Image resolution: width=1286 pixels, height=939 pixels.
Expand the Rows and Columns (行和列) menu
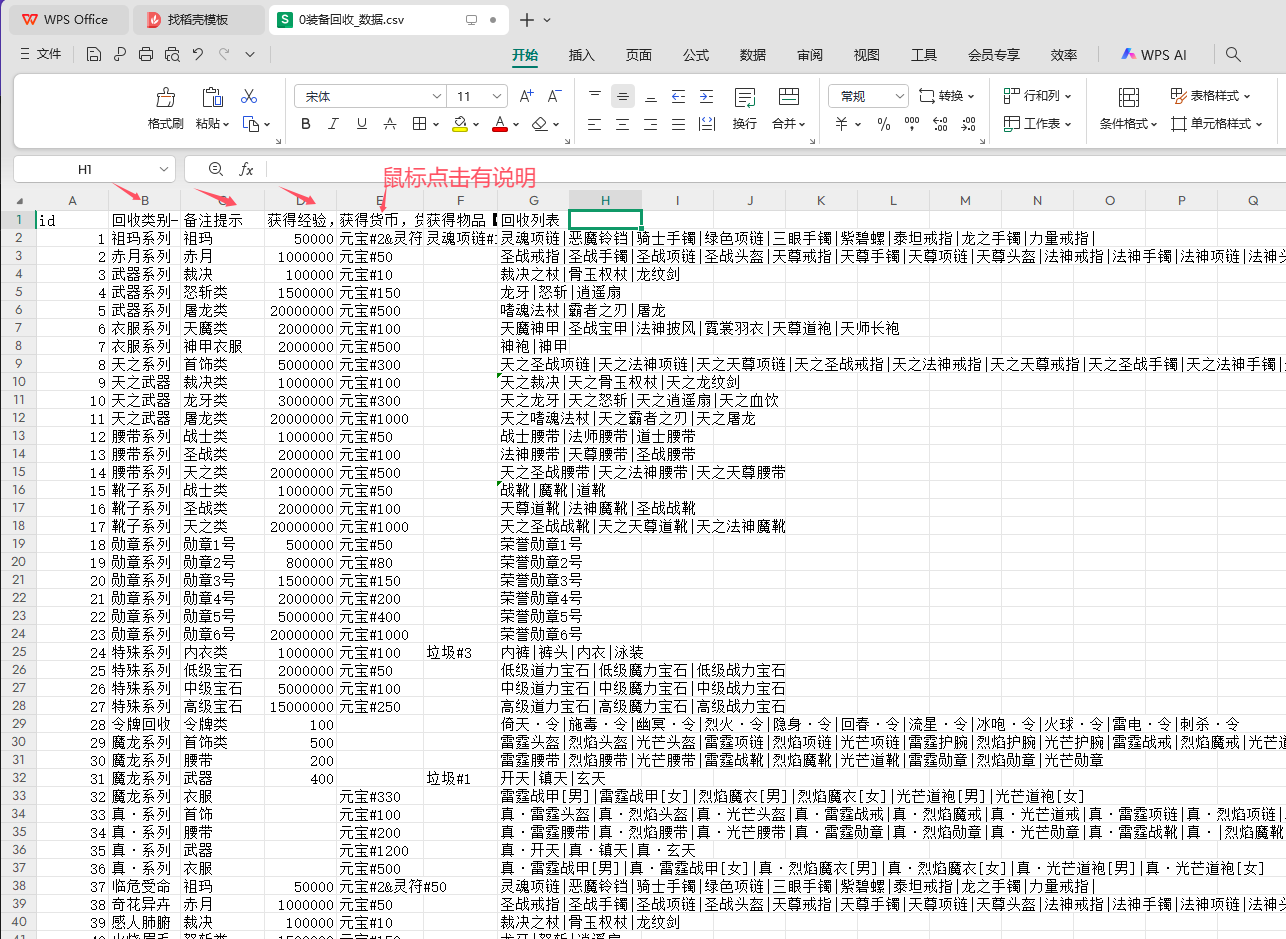click(1037, 96)
